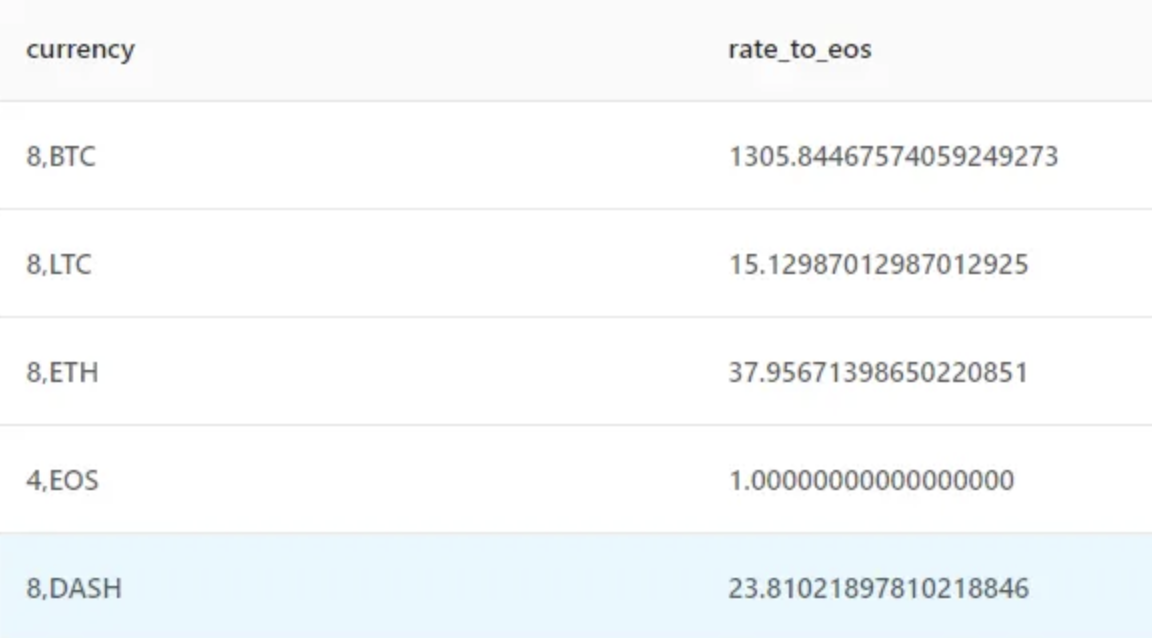Click rate value 1.0000000000000000
The height and width of the screenshot is (638, 1152).
[x=871, y=481]
